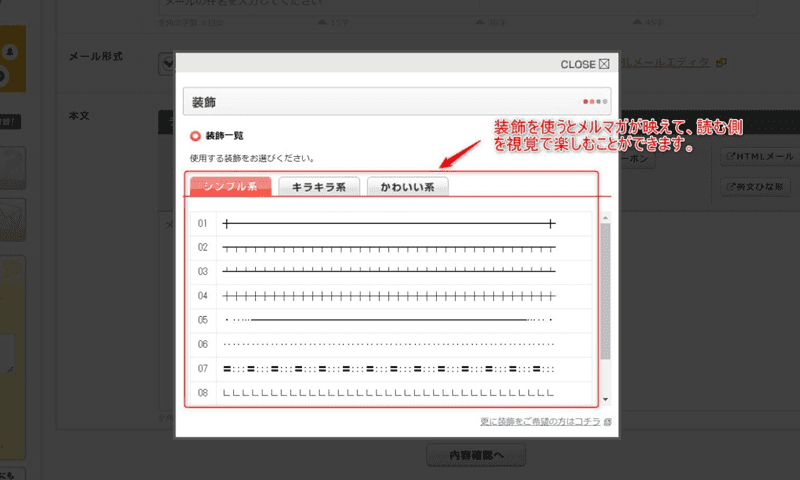The height and width of the screenshot is (480, 800).
Task: Click the external window icon beside メールエディタ
Action: 721,63
